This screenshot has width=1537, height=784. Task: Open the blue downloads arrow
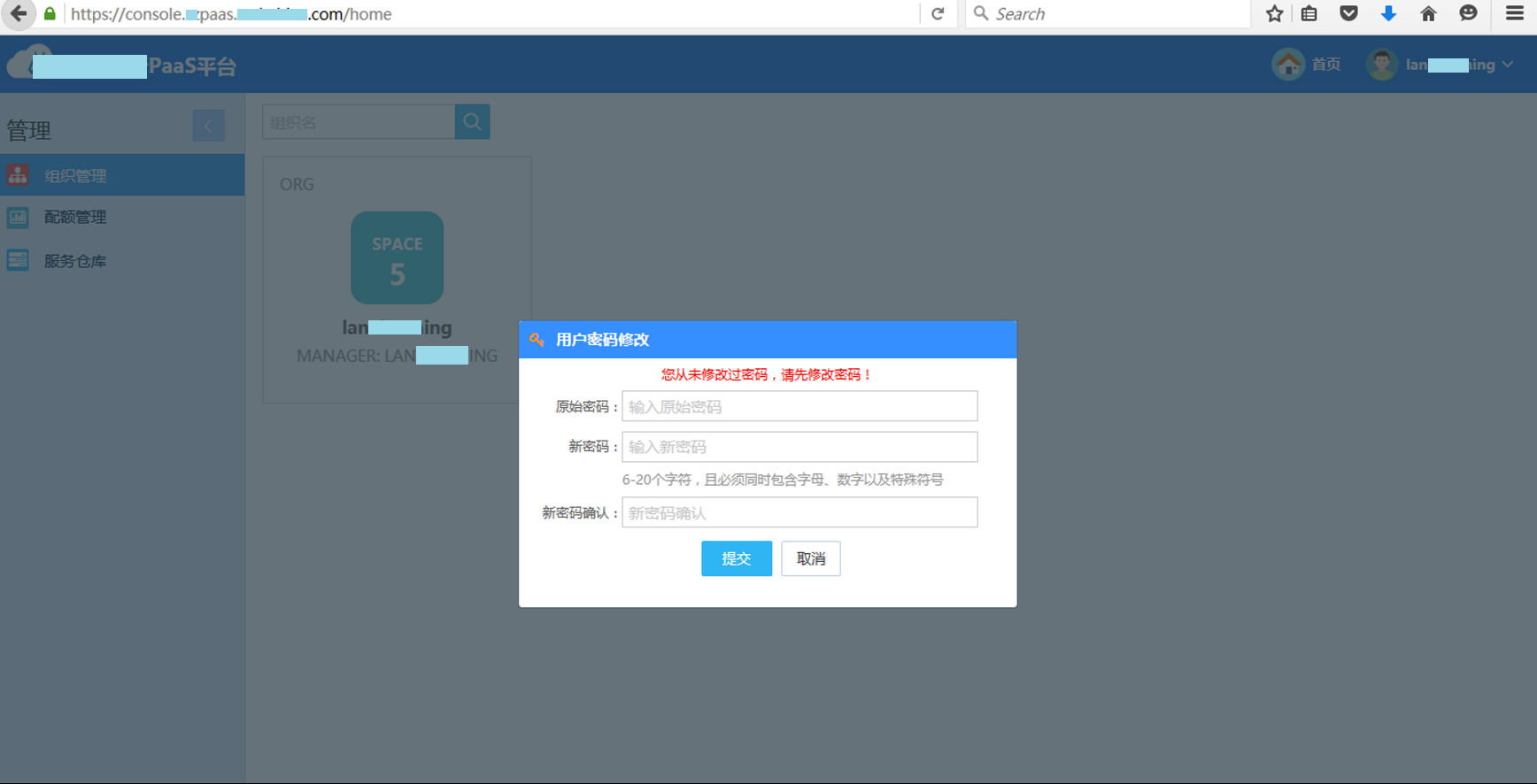(1388, 13)
